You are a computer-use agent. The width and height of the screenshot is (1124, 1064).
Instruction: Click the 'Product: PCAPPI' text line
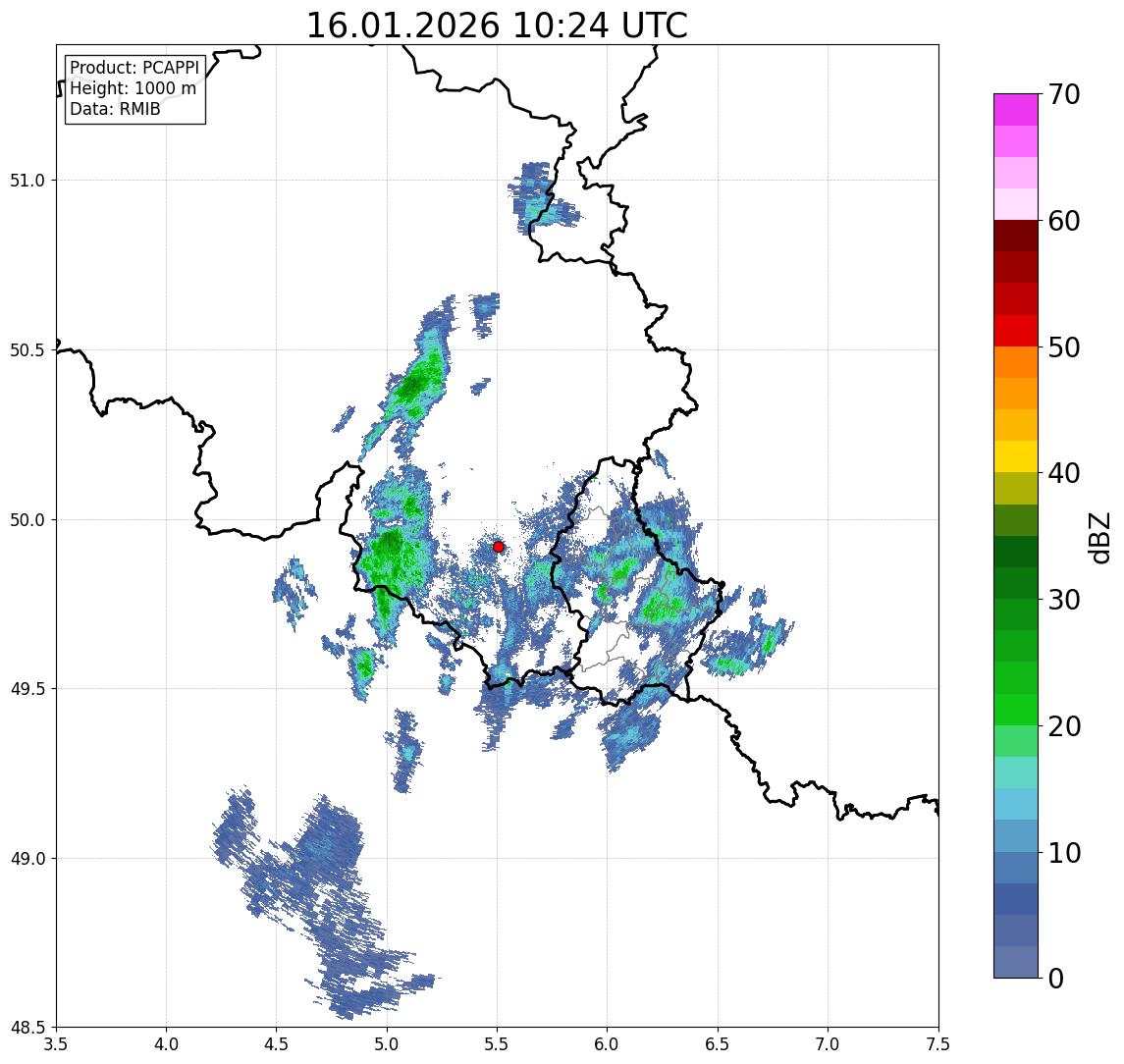point(134,68)
